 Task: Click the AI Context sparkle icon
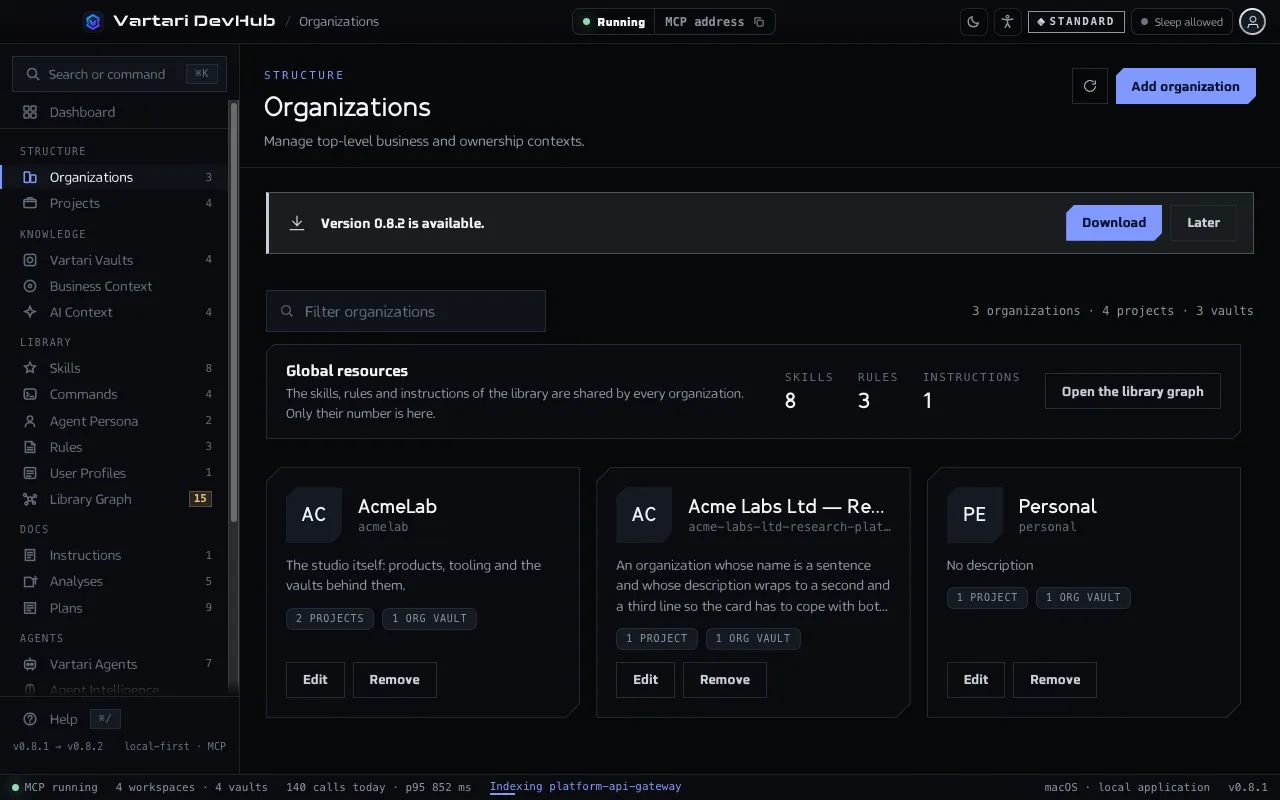click(30, 312)
